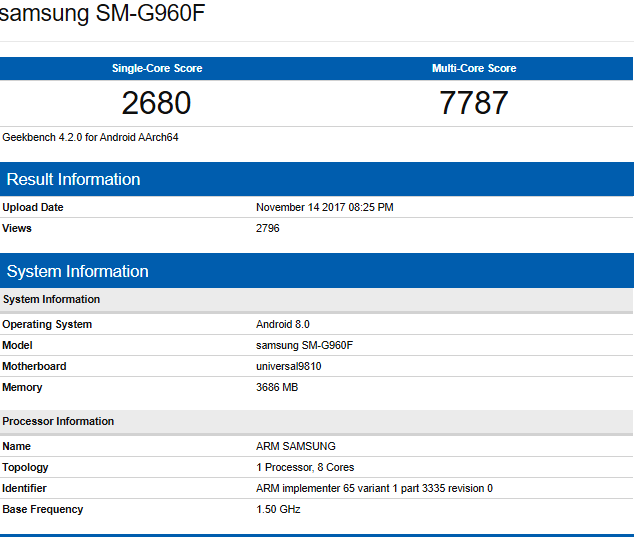The image size is (638, 537).
Task: Select the 1 Processor, 8 Cores value
Action: tap(305, 467)
